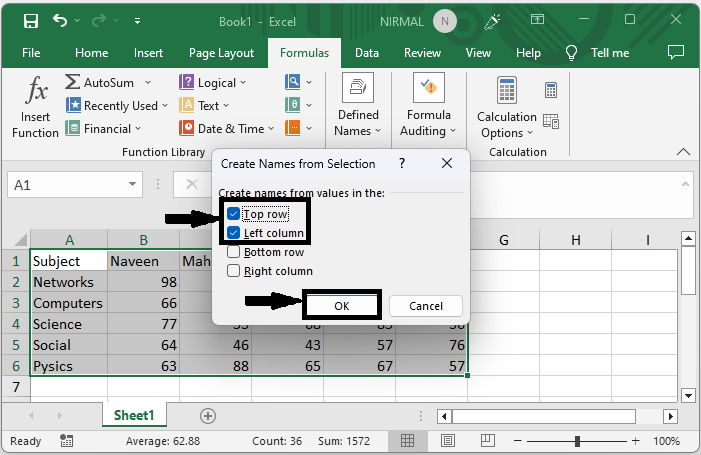Switch to Page Break Preview view icon
Screen dimensions: 701x455
click(479, 441)
